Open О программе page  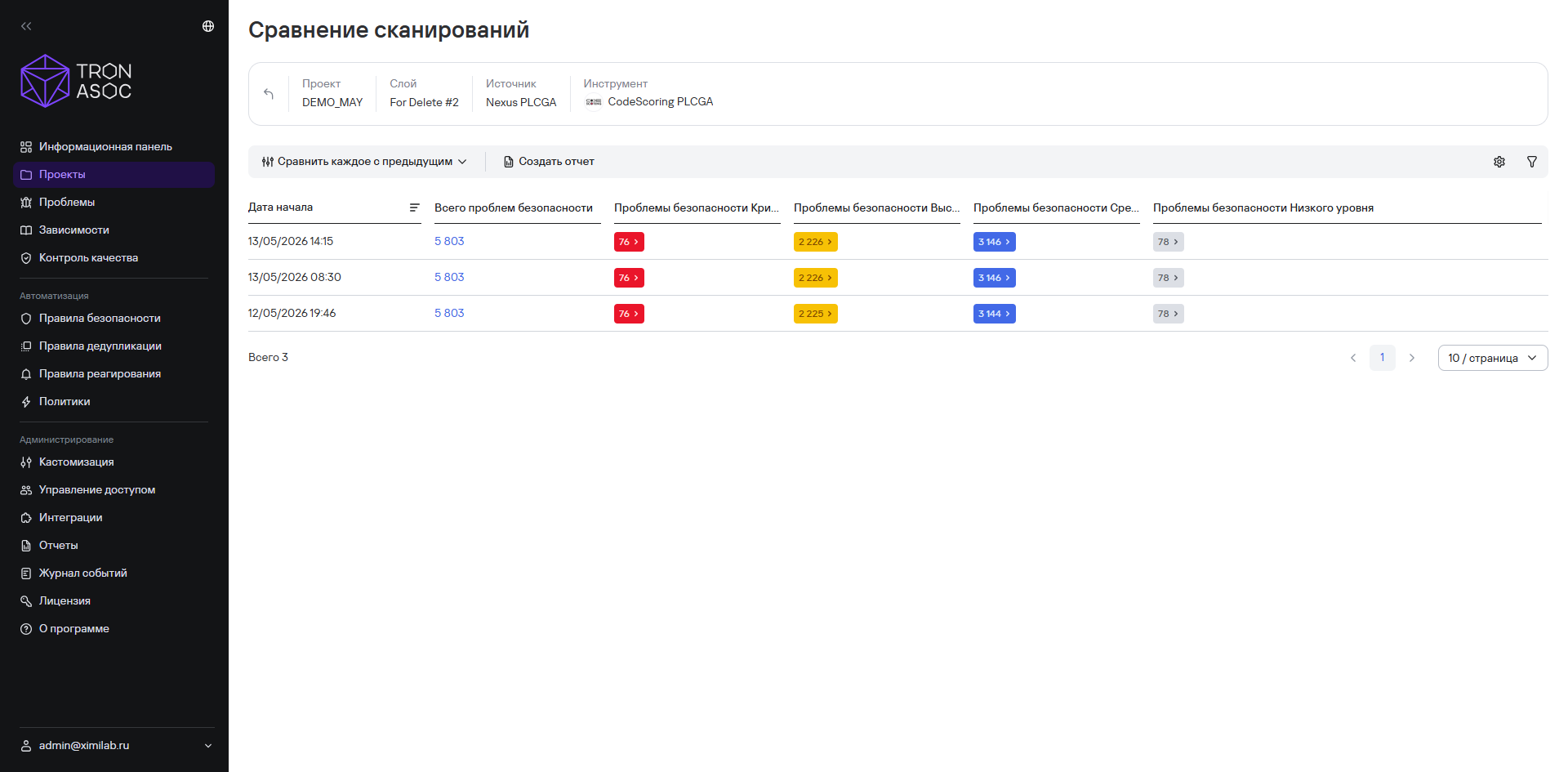click(x=114, y=629)
